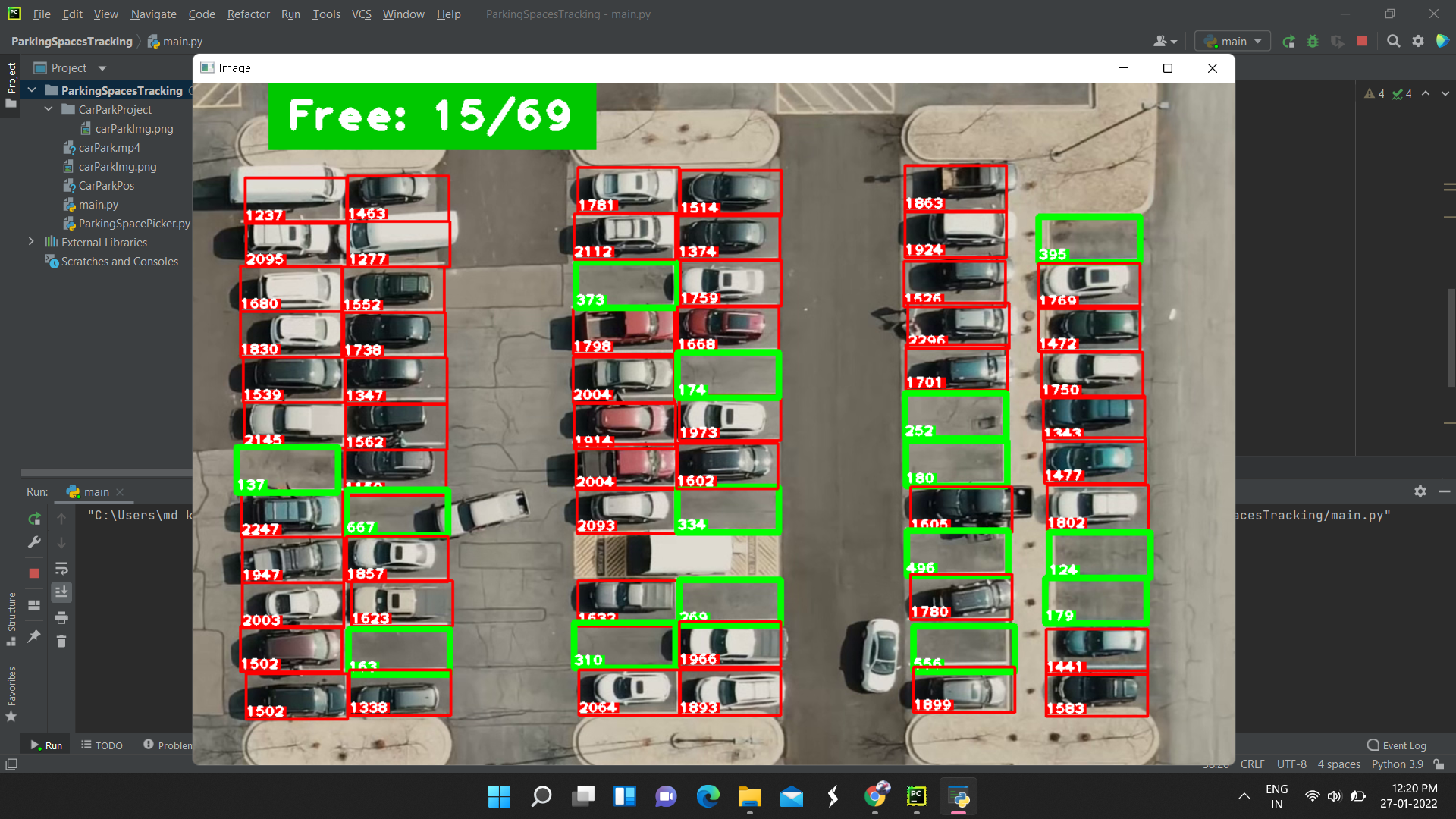Click the main.py breadcrumb
The width and height of the screenshot is (1456, 819).
click(x=175, y=42)
